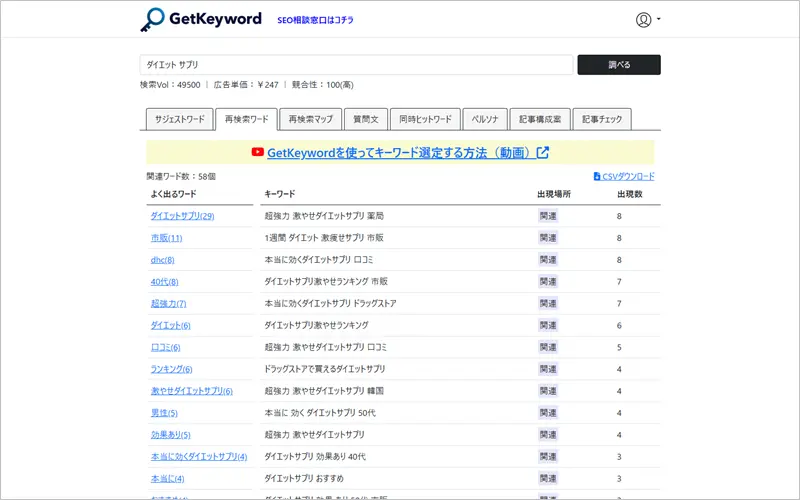This screenshot has height=500, width=800.
Task: Switch to the サジェストワード tab
Action: (x=179, y=119)
